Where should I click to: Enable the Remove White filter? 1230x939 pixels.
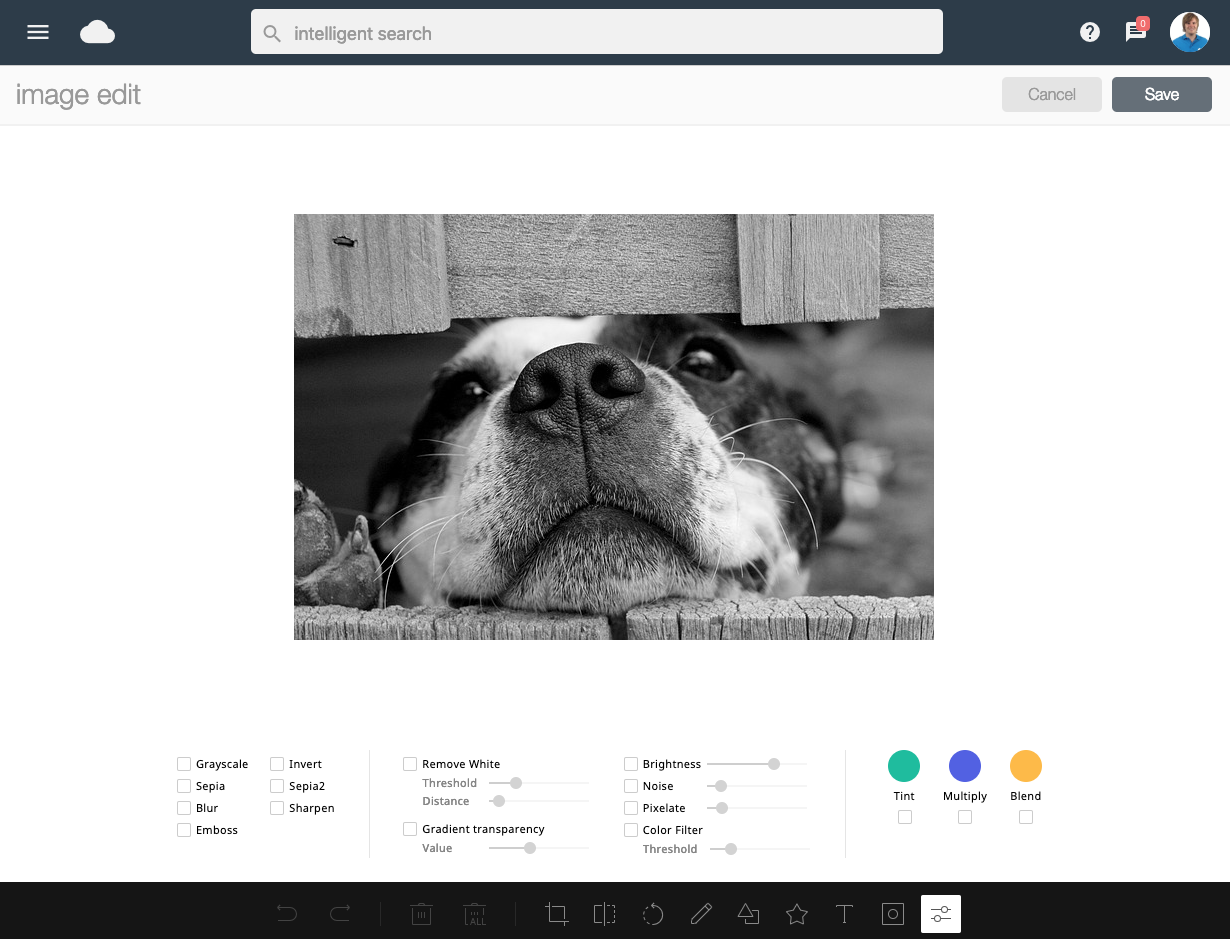[x=410, y=763]
